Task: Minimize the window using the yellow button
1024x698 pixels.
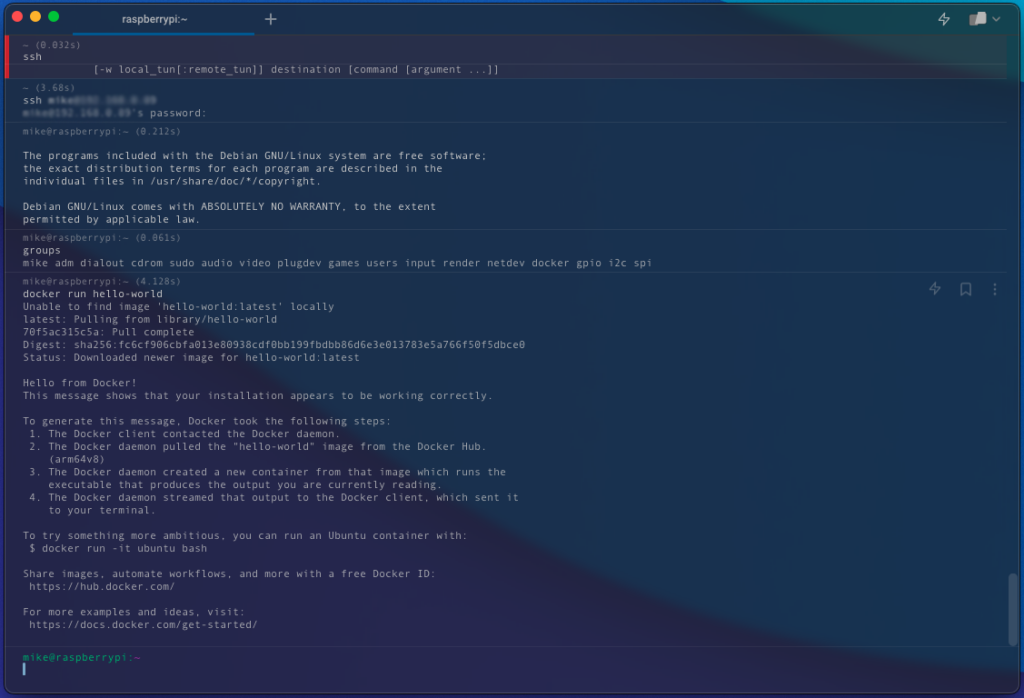Action: [35, 17]
